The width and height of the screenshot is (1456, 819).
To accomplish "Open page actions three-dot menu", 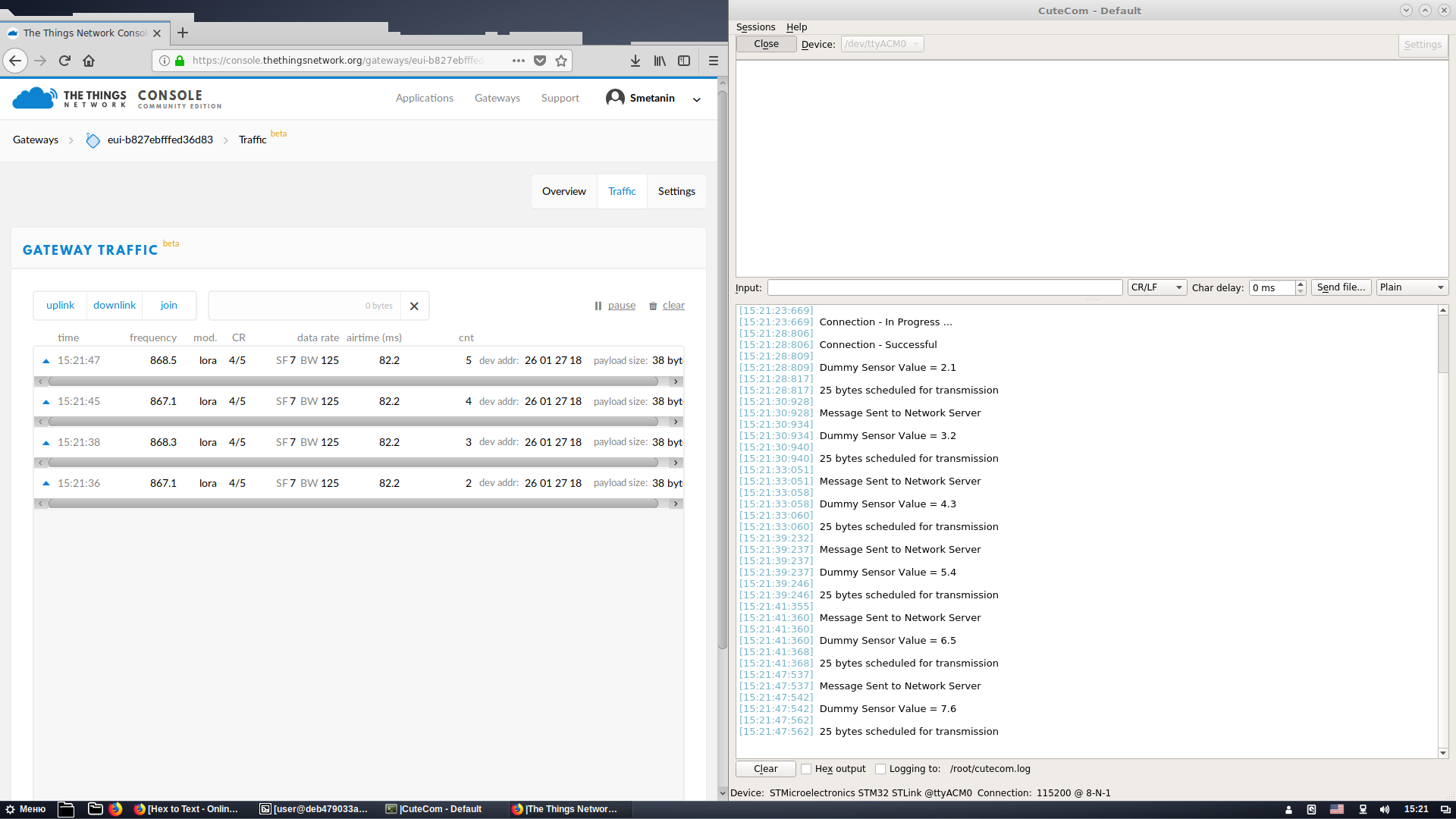I will tap(519, 61).
